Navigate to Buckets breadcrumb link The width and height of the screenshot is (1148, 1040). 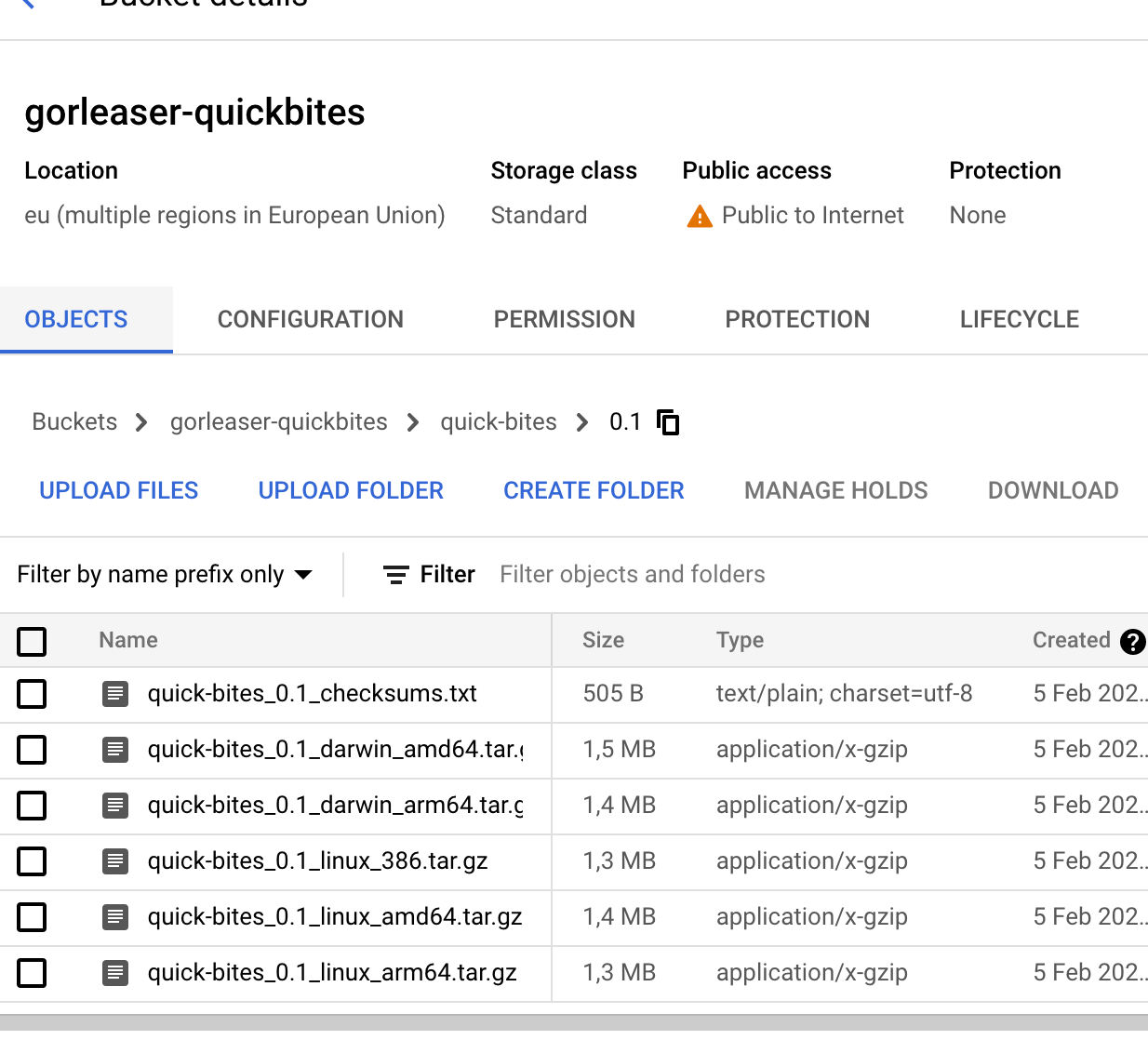point(74,422)
